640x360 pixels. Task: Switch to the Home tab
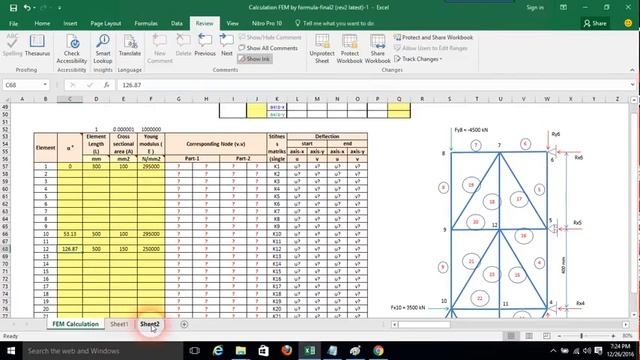[x=42, y=23]
